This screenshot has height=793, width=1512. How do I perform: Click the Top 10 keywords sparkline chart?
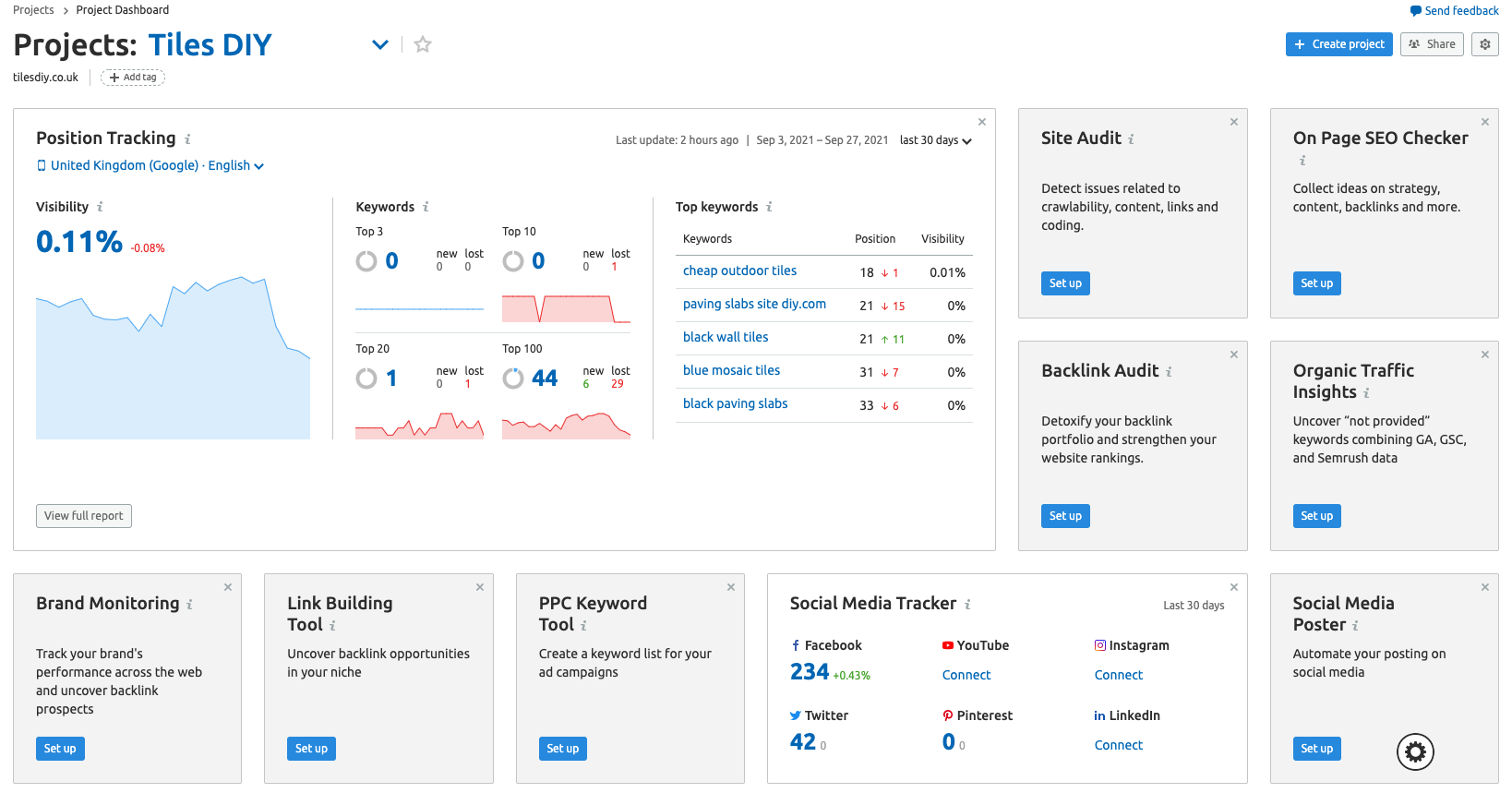coord(566,308)
